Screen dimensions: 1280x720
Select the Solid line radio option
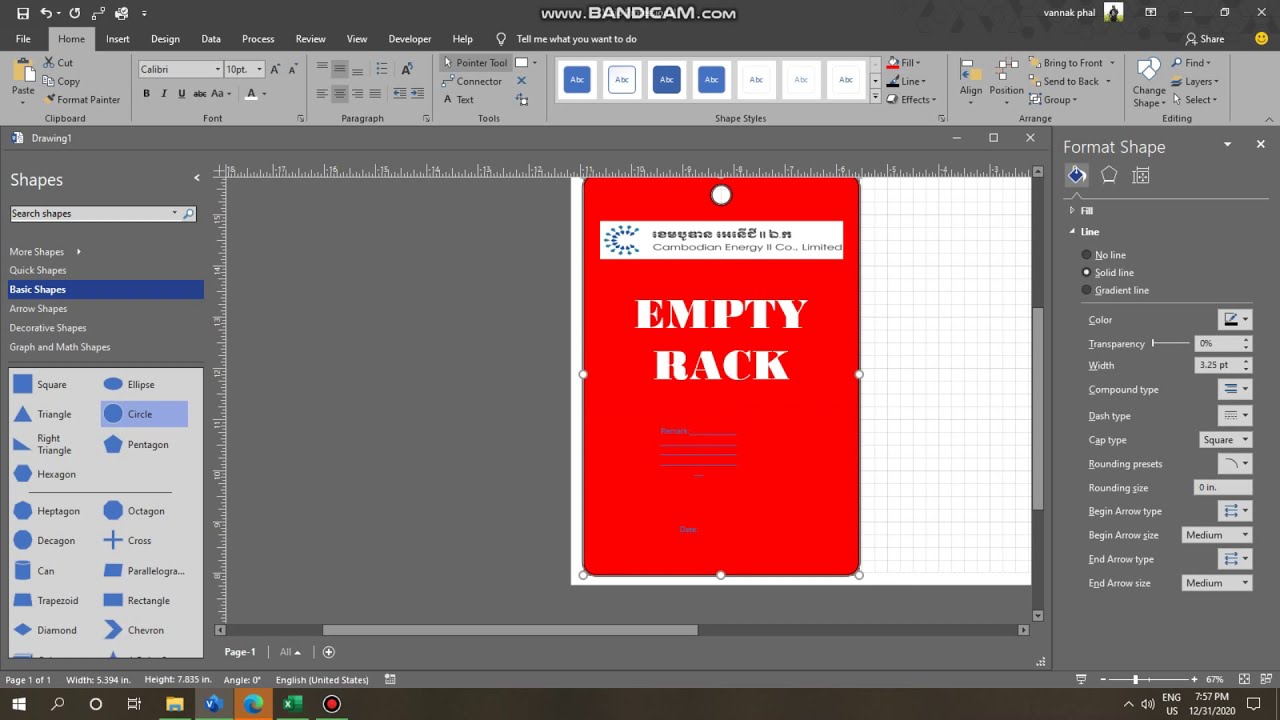(x=1087, y=272)
